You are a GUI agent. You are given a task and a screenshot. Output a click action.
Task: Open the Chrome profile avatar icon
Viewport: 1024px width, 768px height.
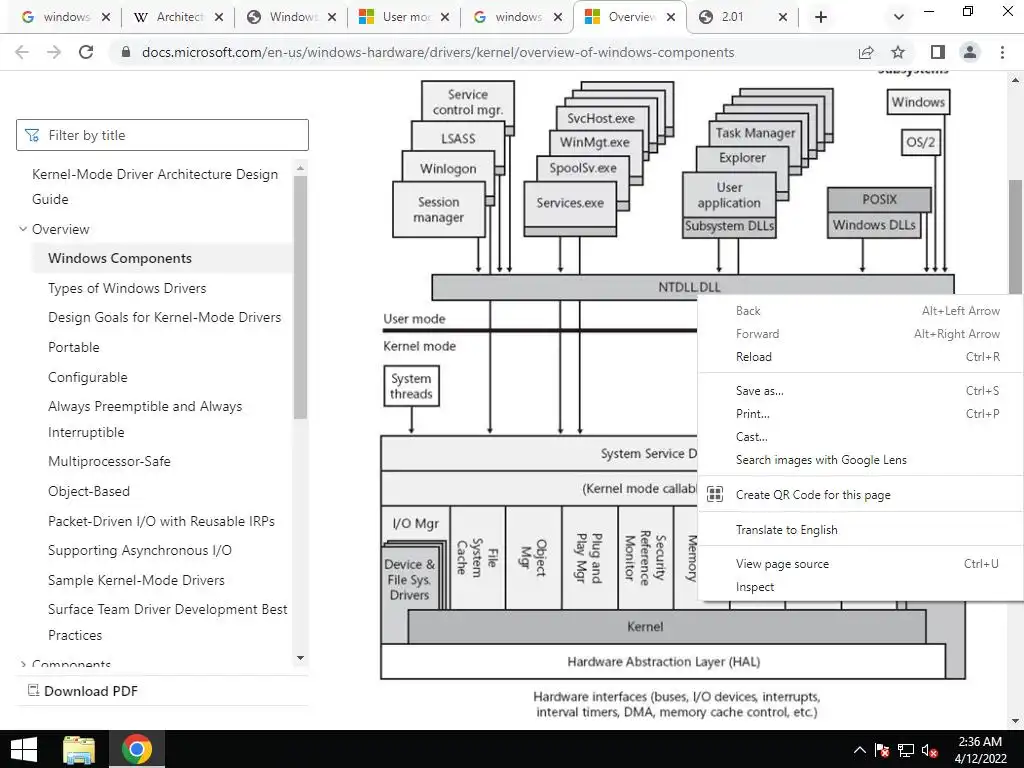click(970, 52)
